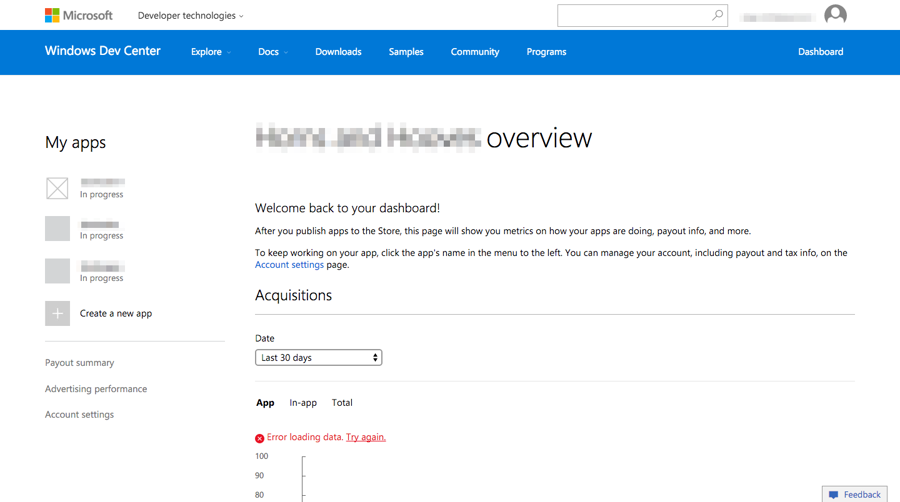Click the Feedback chat icon
Viewport: 900px width, 502px height.
click(833, 494)
